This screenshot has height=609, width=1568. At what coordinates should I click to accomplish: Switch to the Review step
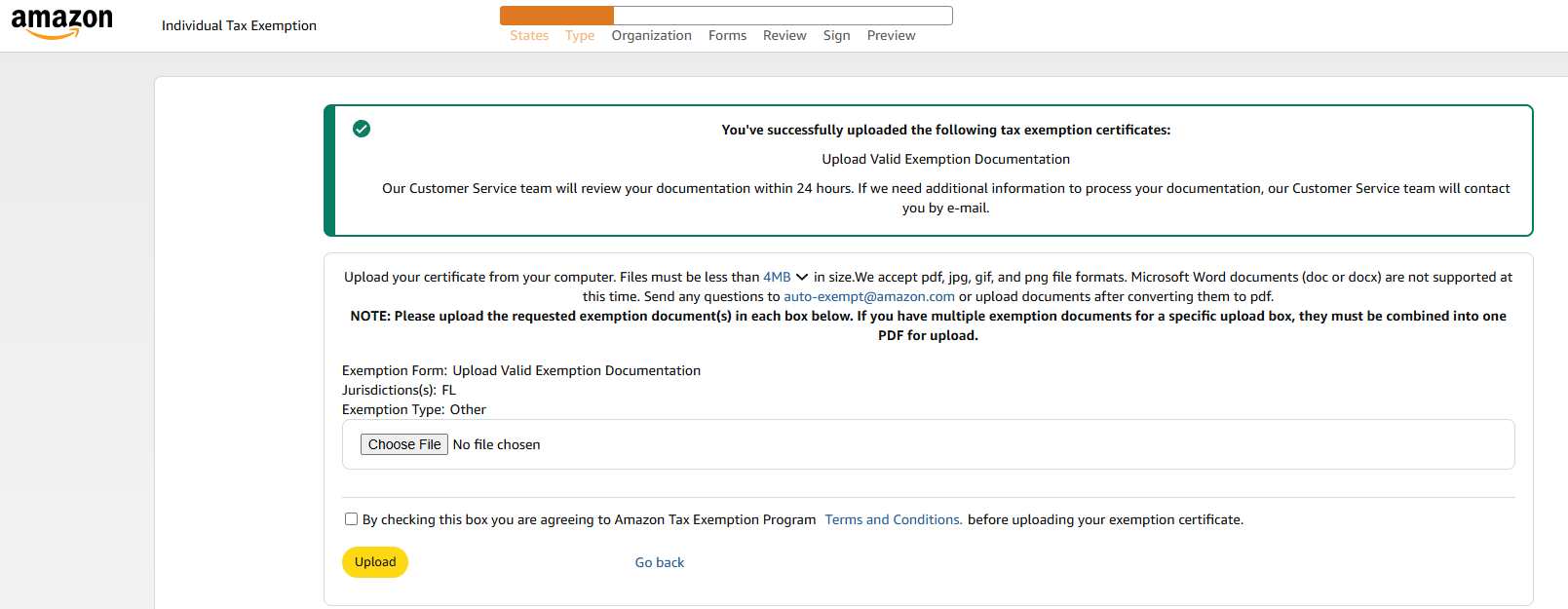[784, 34]
